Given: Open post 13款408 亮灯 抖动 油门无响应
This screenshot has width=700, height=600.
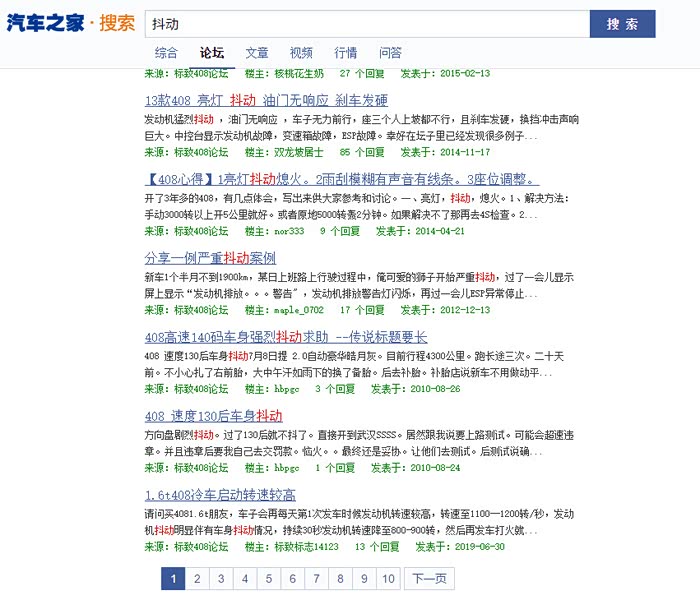Looking at the screenshot, I should [266, 100].
